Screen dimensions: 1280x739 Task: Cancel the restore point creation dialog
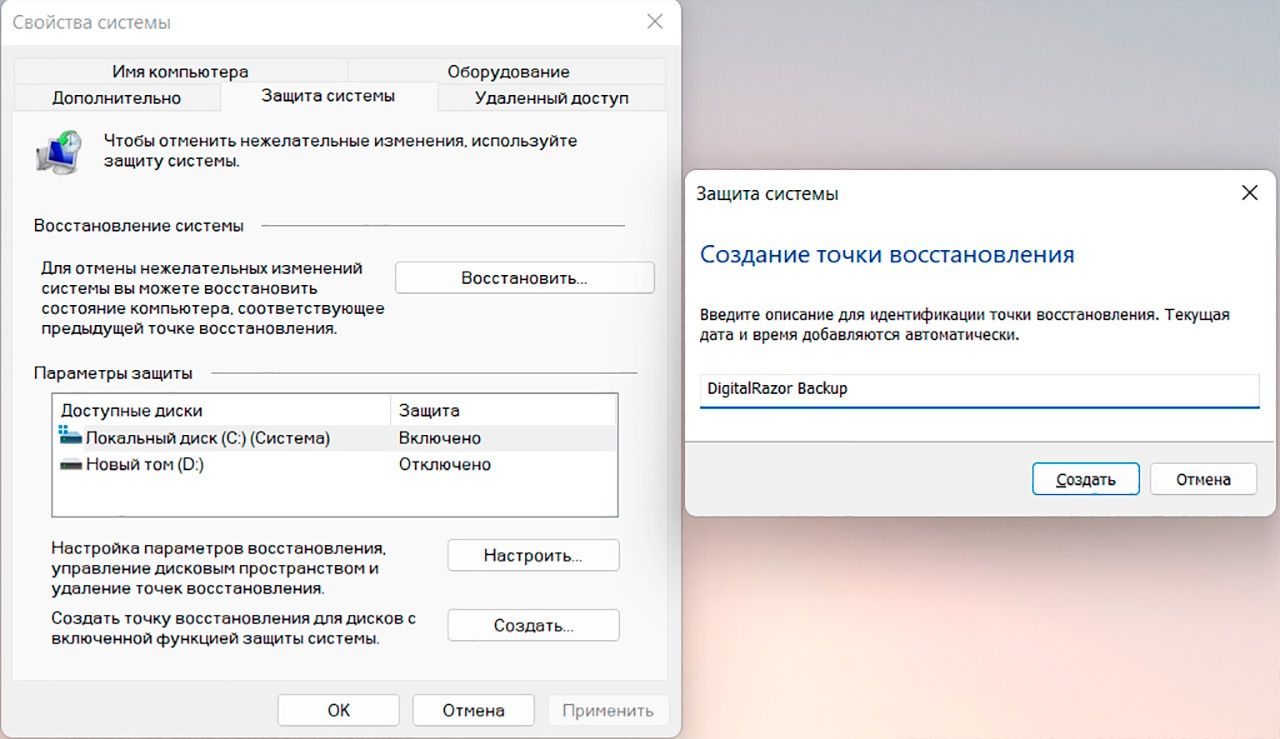pyautogui.click(x=1202, y=479)
